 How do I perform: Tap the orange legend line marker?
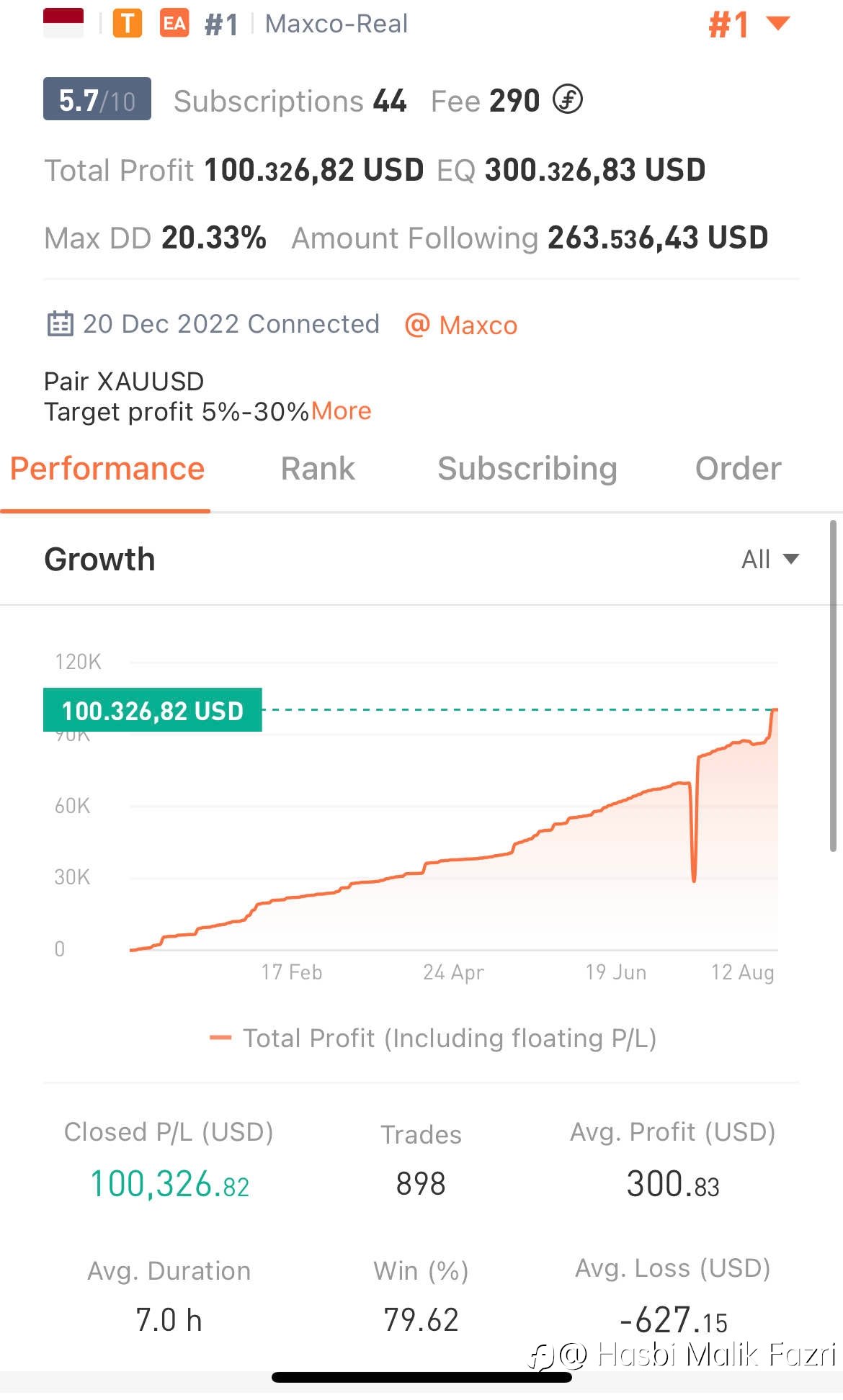(220, 1038)
